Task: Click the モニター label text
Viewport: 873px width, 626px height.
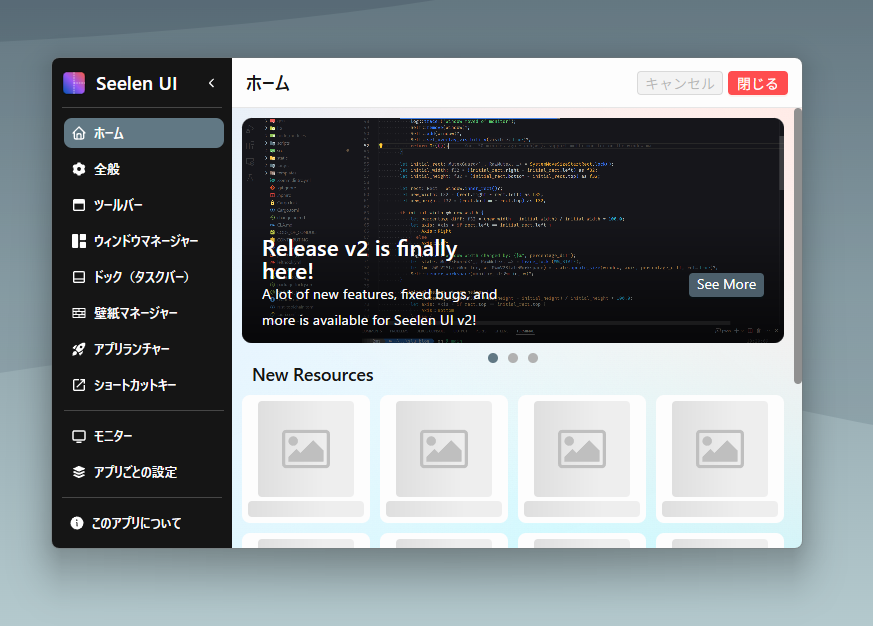Action: click(113, 436)
